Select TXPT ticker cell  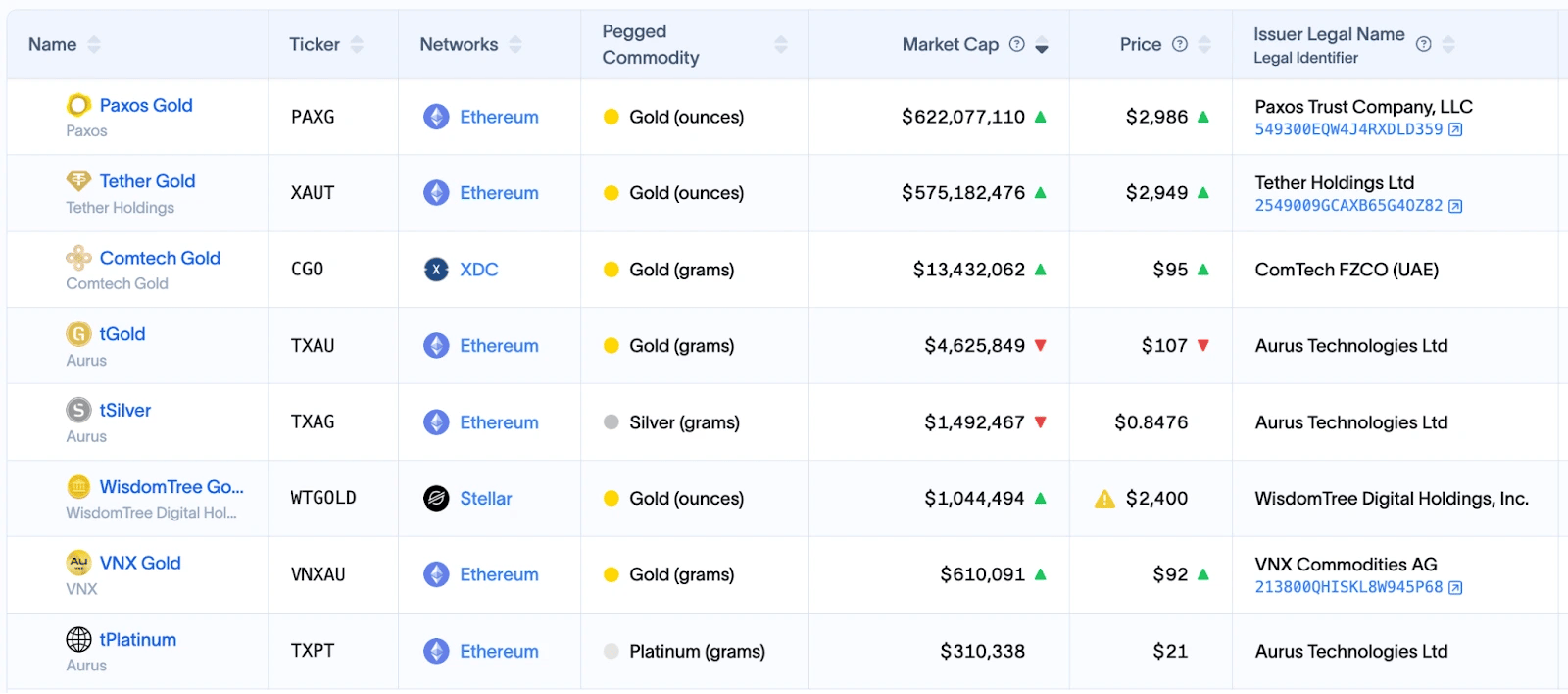[313, 651]
